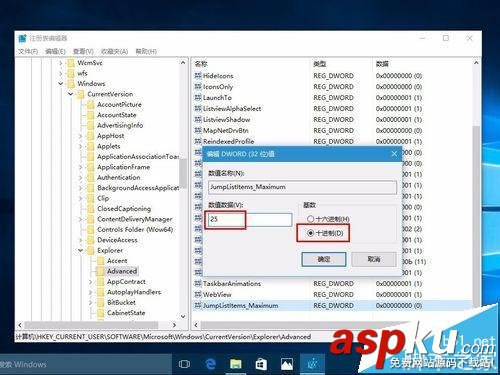The width and height of the screenshot is (500, 375).
Task: Open the Store from the taskbar
Action: click(261, 364)
